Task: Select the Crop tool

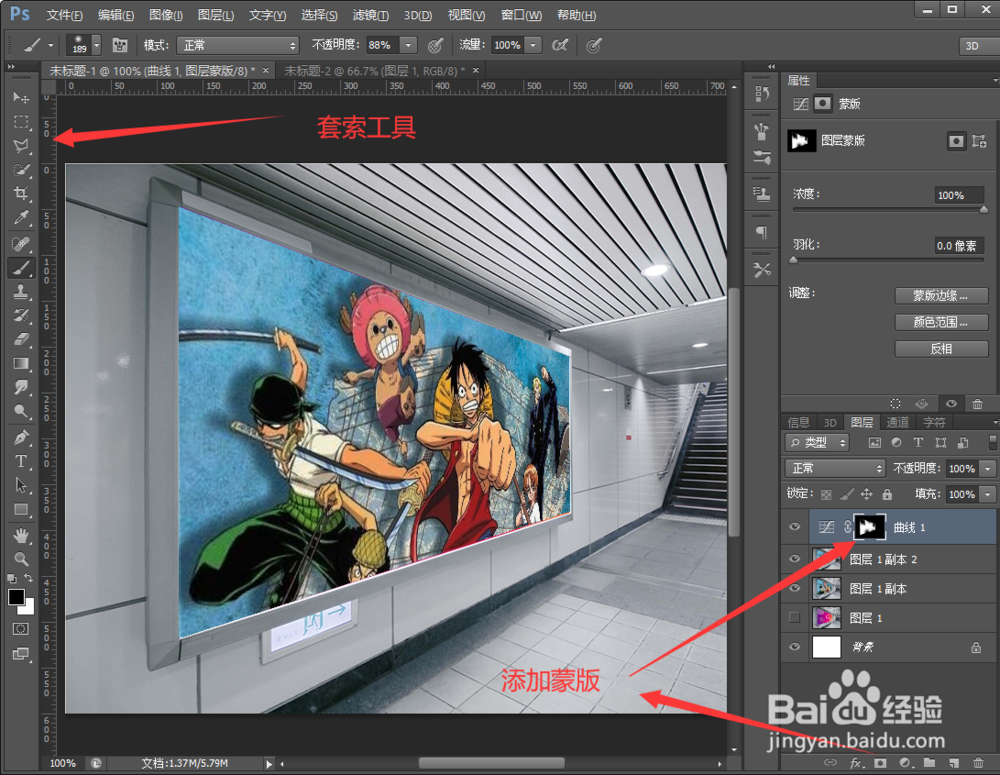Action: [x=21, y=193]
